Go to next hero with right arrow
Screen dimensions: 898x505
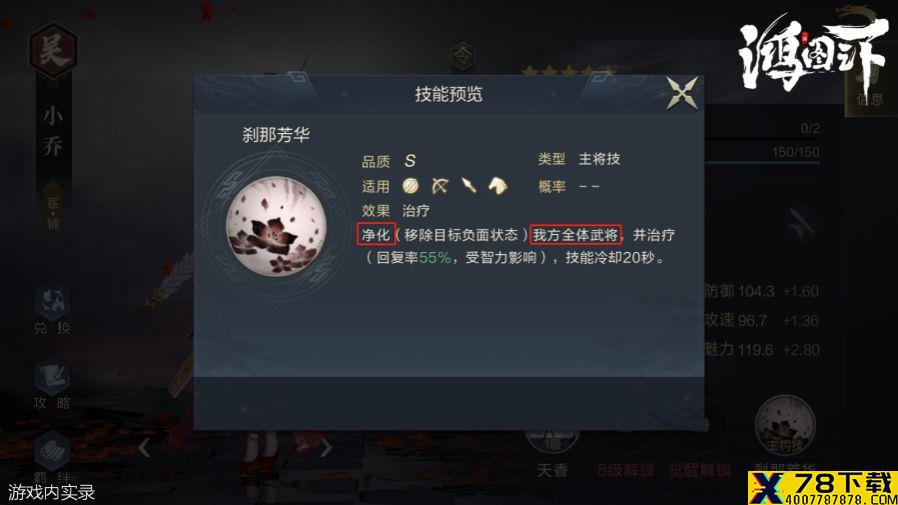tap(326, 448)
